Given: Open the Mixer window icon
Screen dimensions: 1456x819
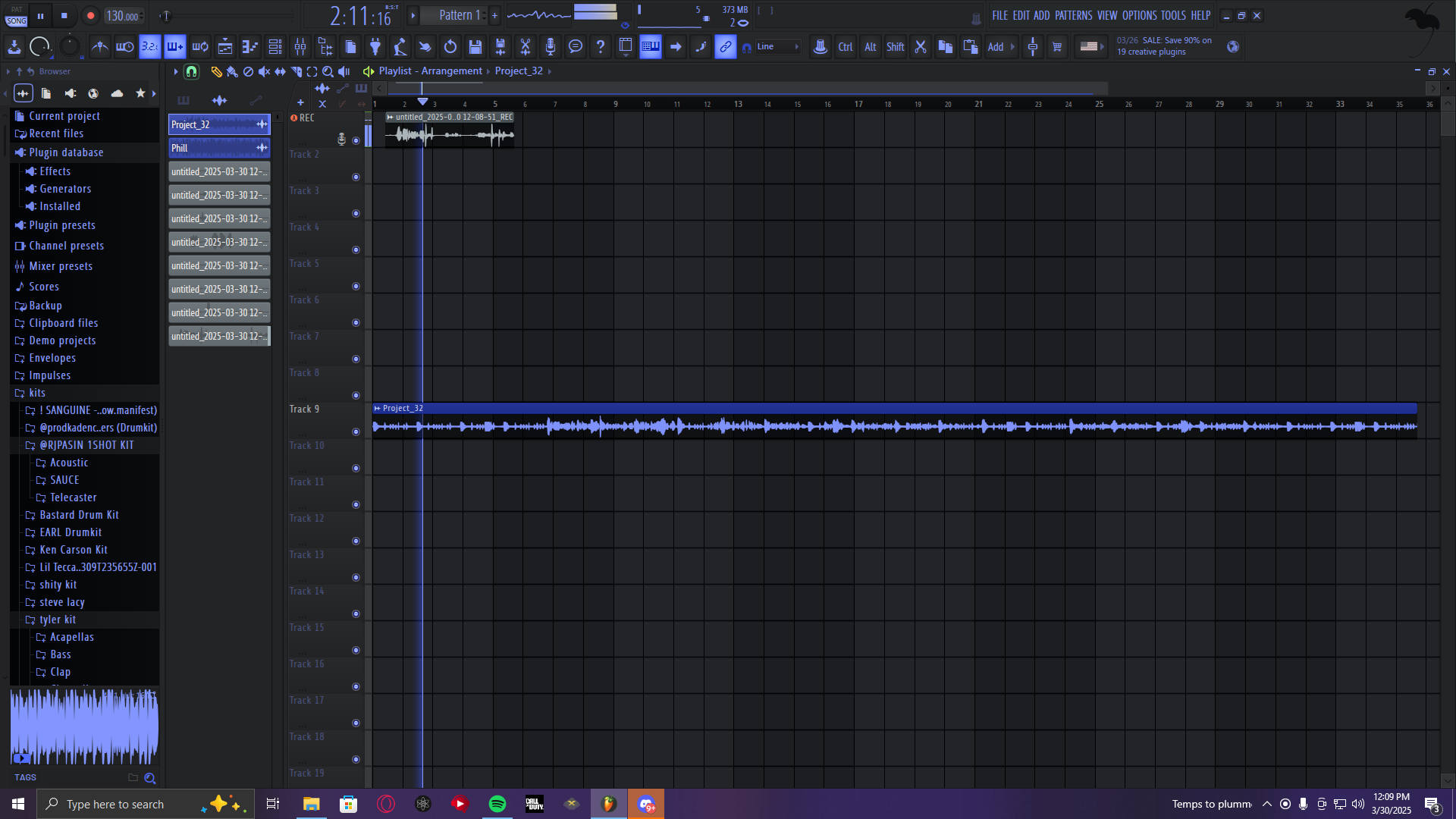Looking at the screenshot, I should pyautogui.click(x=300, y=47).
